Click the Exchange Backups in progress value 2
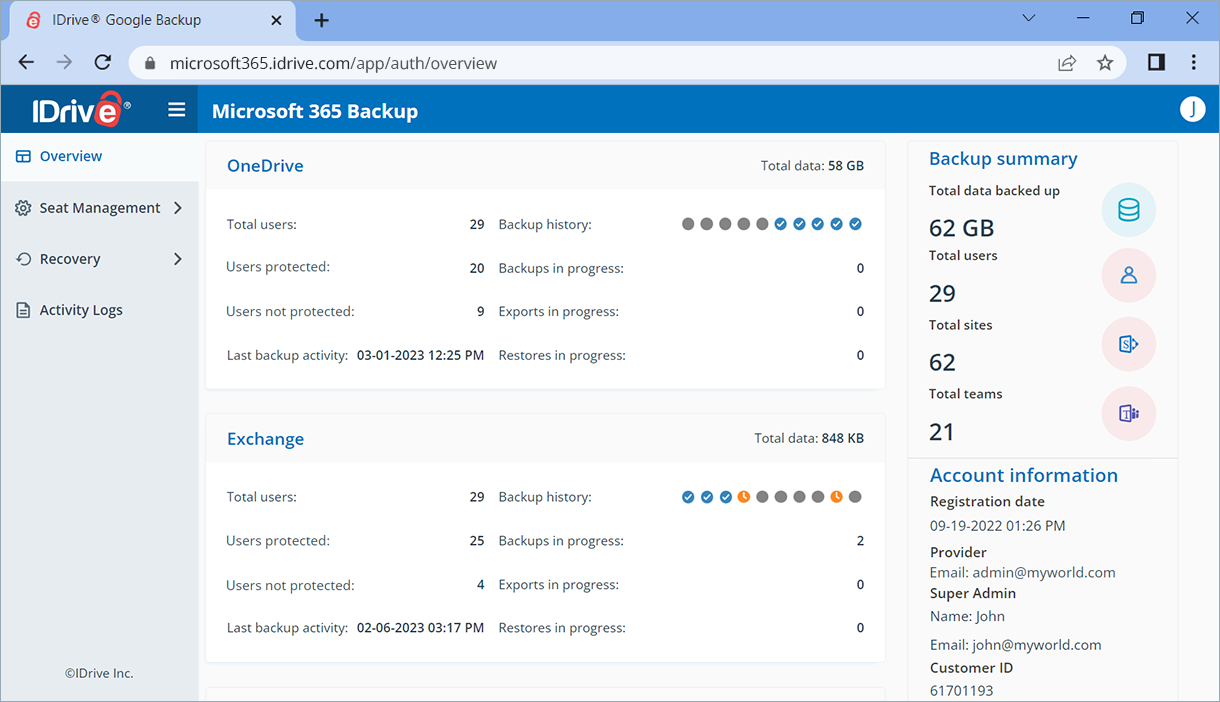The image size is (1220, 702). click(x=860, y=541)
